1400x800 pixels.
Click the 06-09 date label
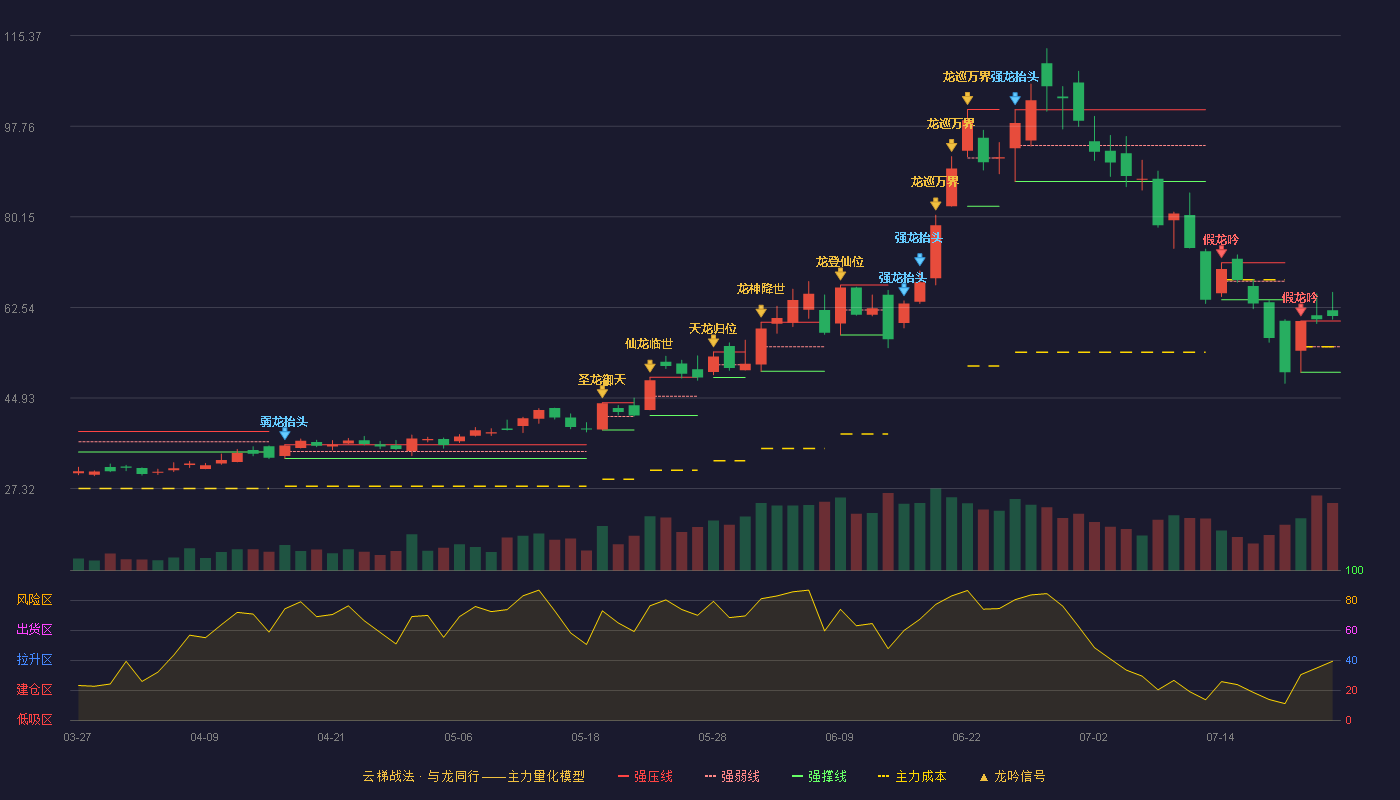tap(839, 737)
